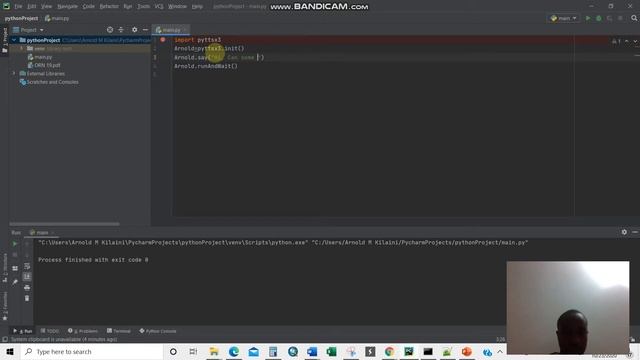Jump to previous highlighted error arrow

point(627,41)
